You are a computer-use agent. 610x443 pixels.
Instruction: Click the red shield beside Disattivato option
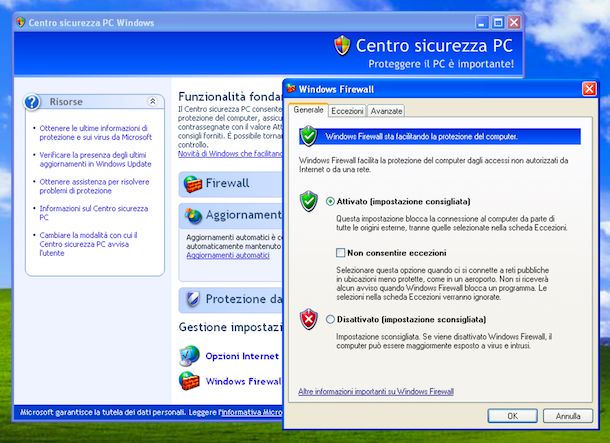(309, 319)
